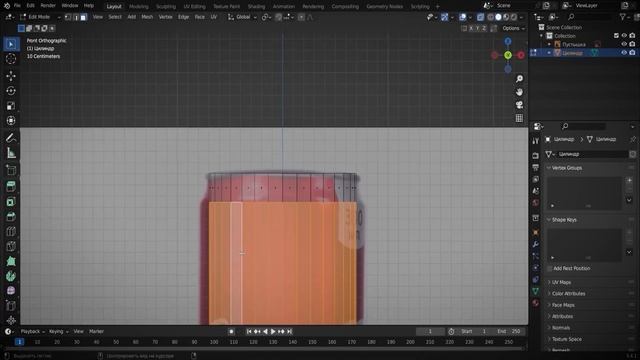Screen dimensions: 640x360
Task: Open the Mesh menu
Action: click(147, 17)
